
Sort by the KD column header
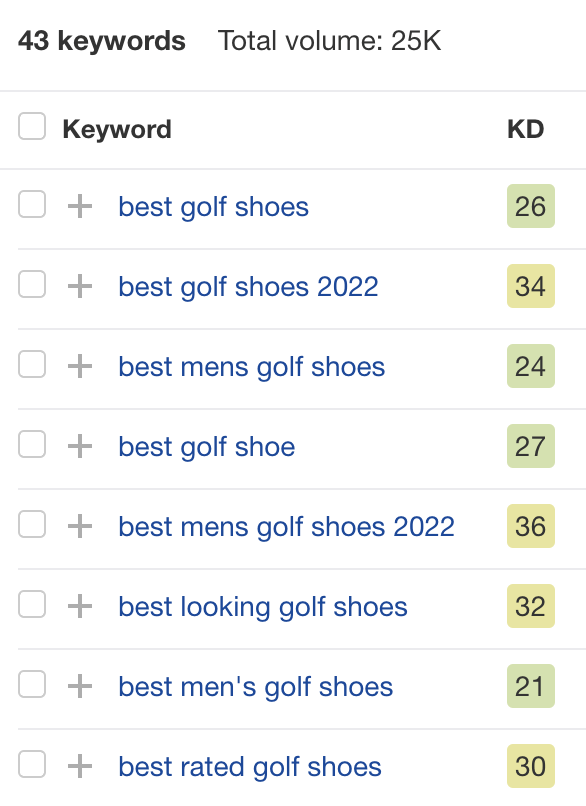[525, 129]
